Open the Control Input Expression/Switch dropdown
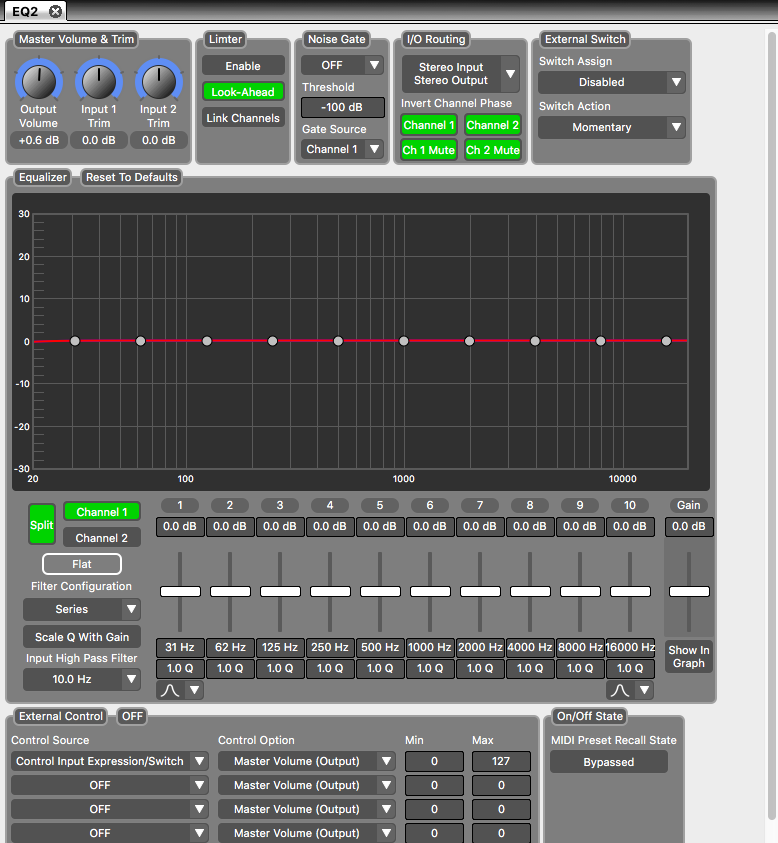 tap(110, 761)
